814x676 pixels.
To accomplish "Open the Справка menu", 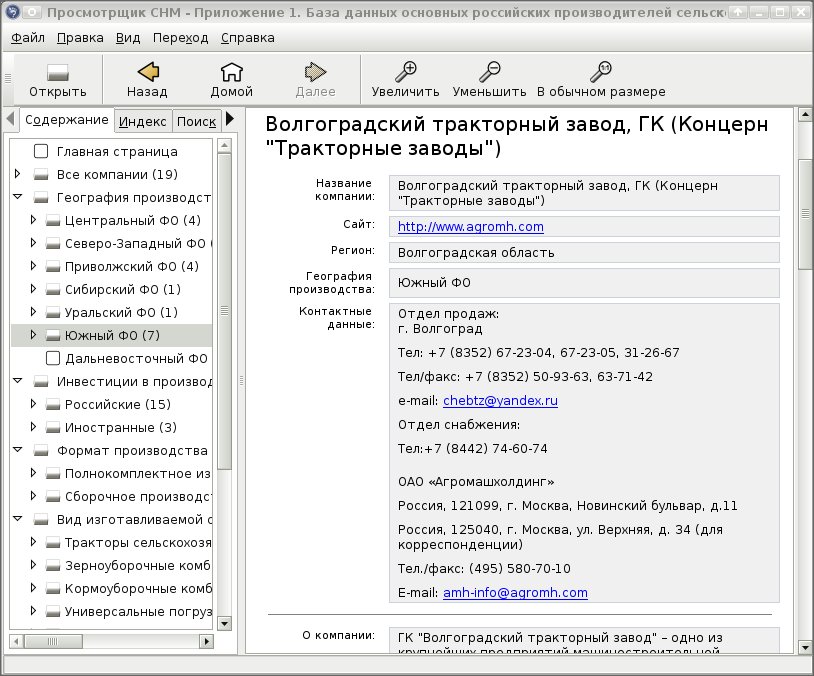I will 248,38.
